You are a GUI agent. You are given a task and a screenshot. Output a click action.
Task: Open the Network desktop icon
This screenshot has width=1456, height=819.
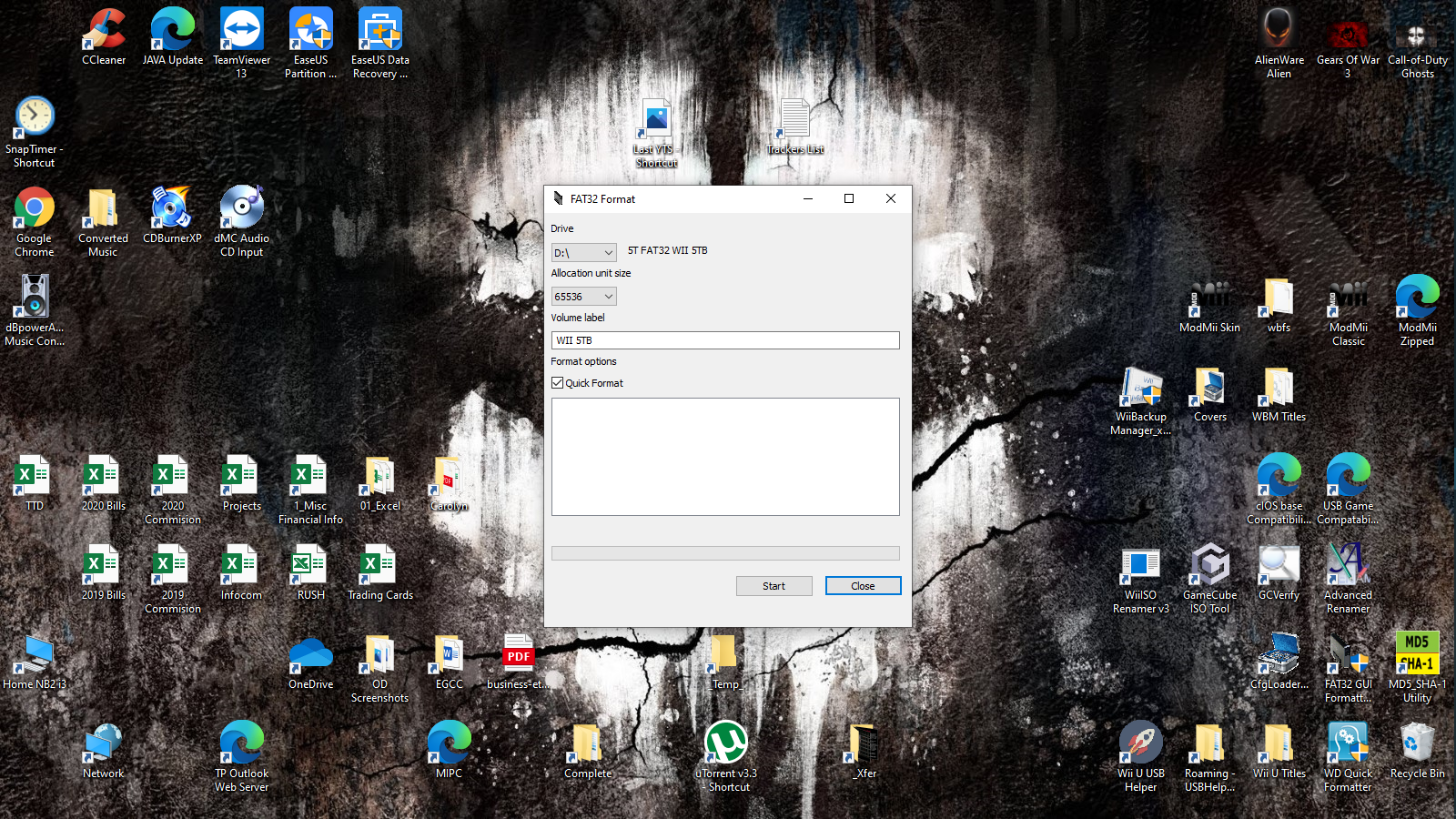pos(104,743)
